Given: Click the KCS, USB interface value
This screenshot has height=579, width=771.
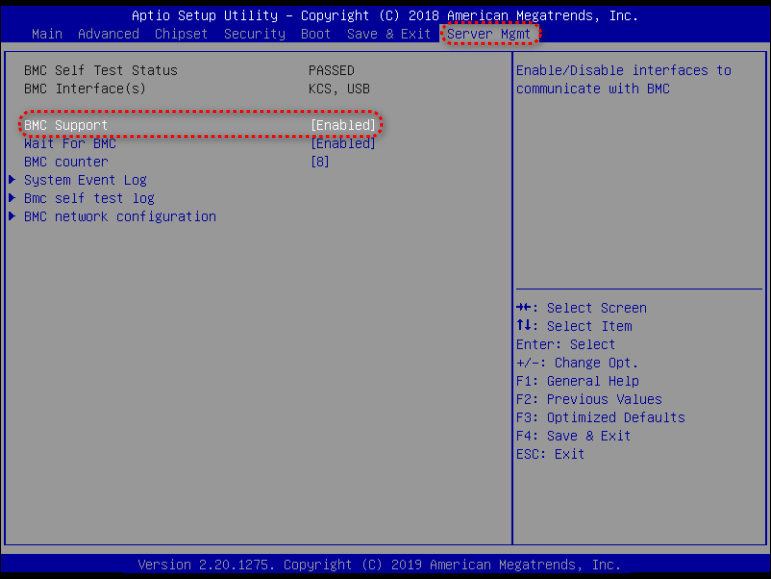Looking at the screenshot, I should (x=339, y=89).
